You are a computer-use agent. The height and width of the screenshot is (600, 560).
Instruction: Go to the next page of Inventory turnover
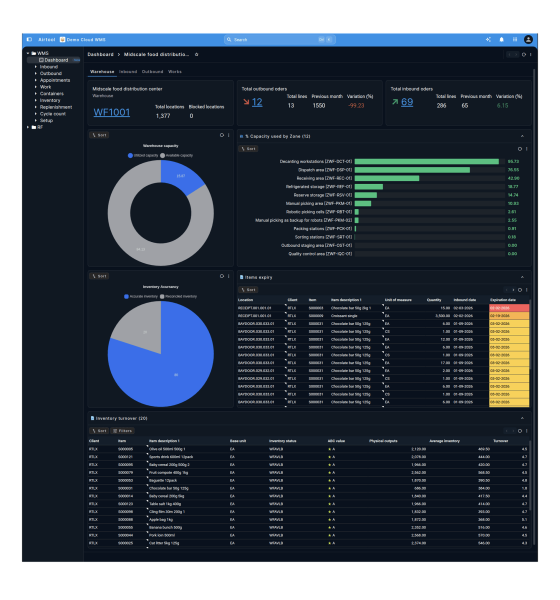513,431
